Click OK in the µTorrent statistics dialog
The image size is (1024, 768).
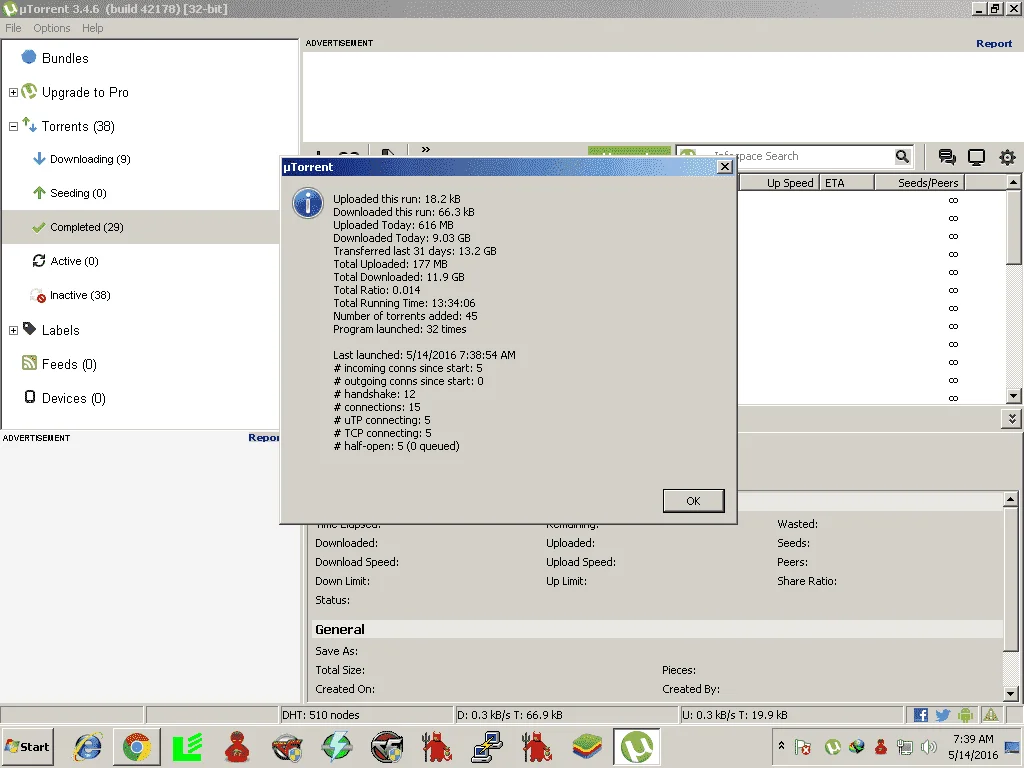coord(693,501)
